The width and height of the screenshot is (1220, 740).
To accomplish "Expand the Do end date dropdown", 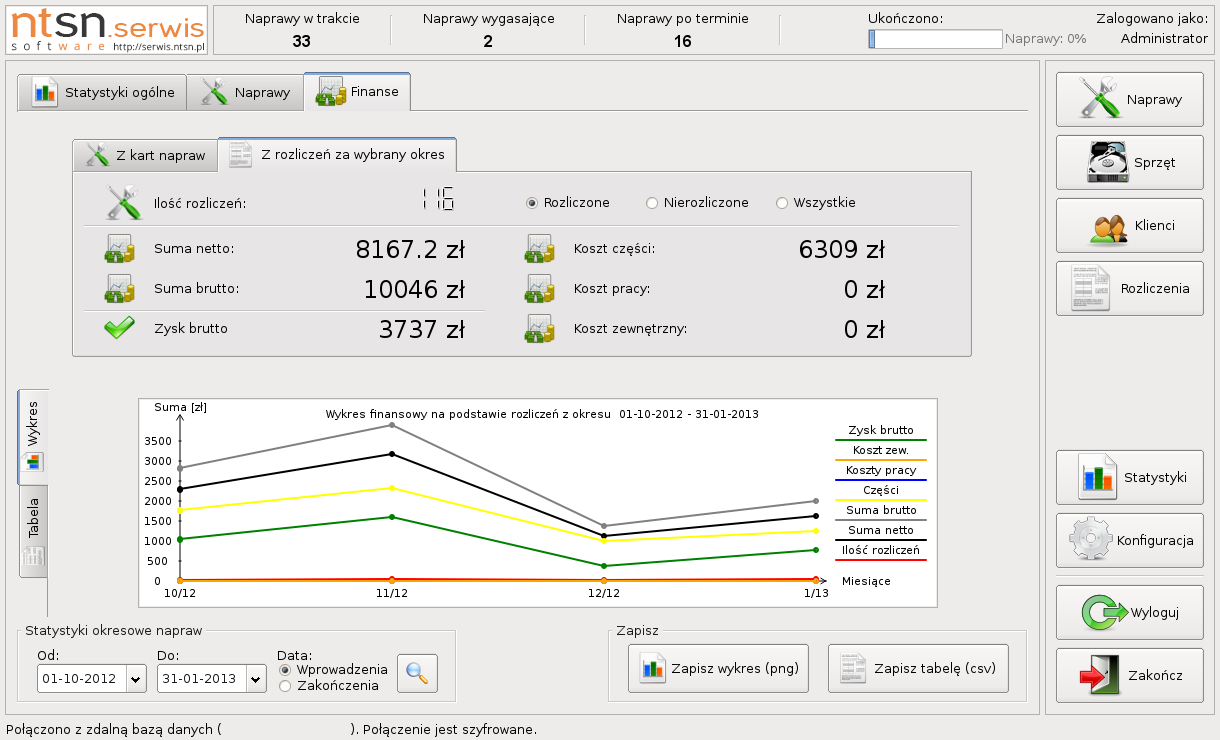I will click(256, 679).
